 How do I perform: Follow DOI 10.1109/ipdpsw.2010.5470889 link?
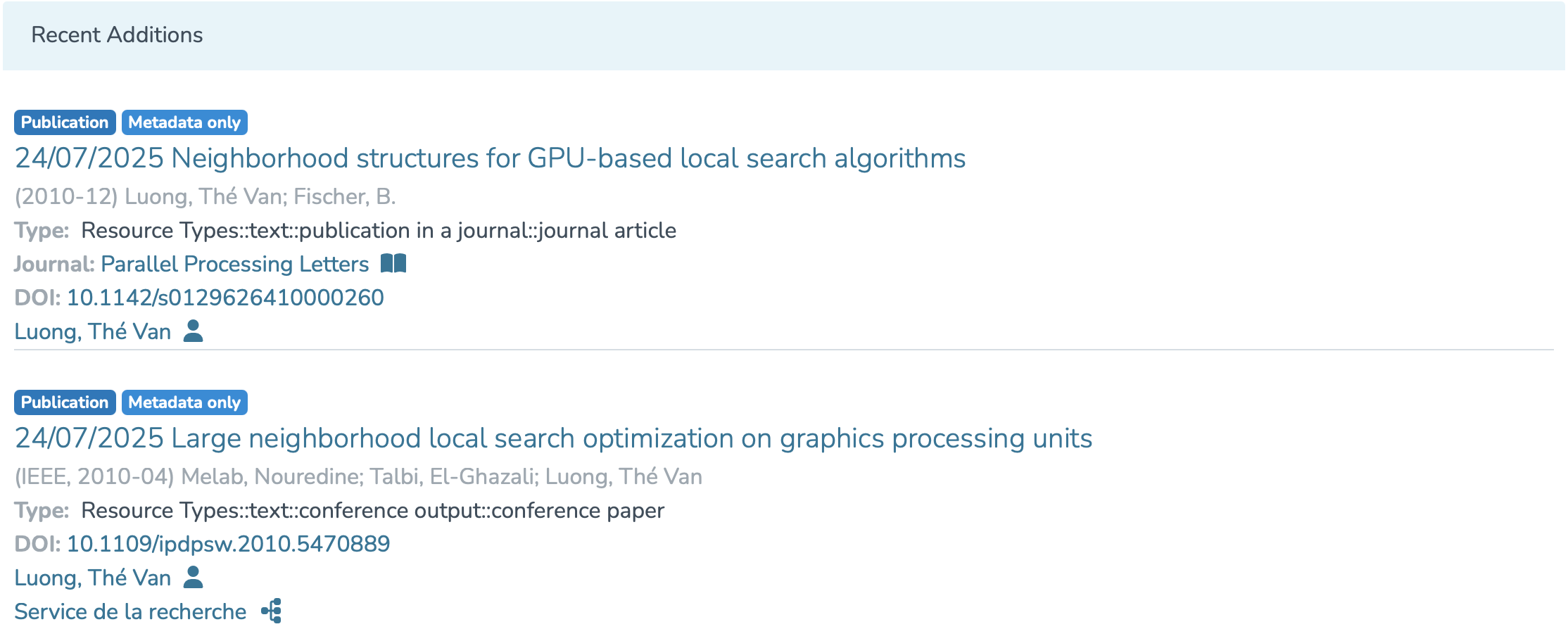[x=228, y=544]
